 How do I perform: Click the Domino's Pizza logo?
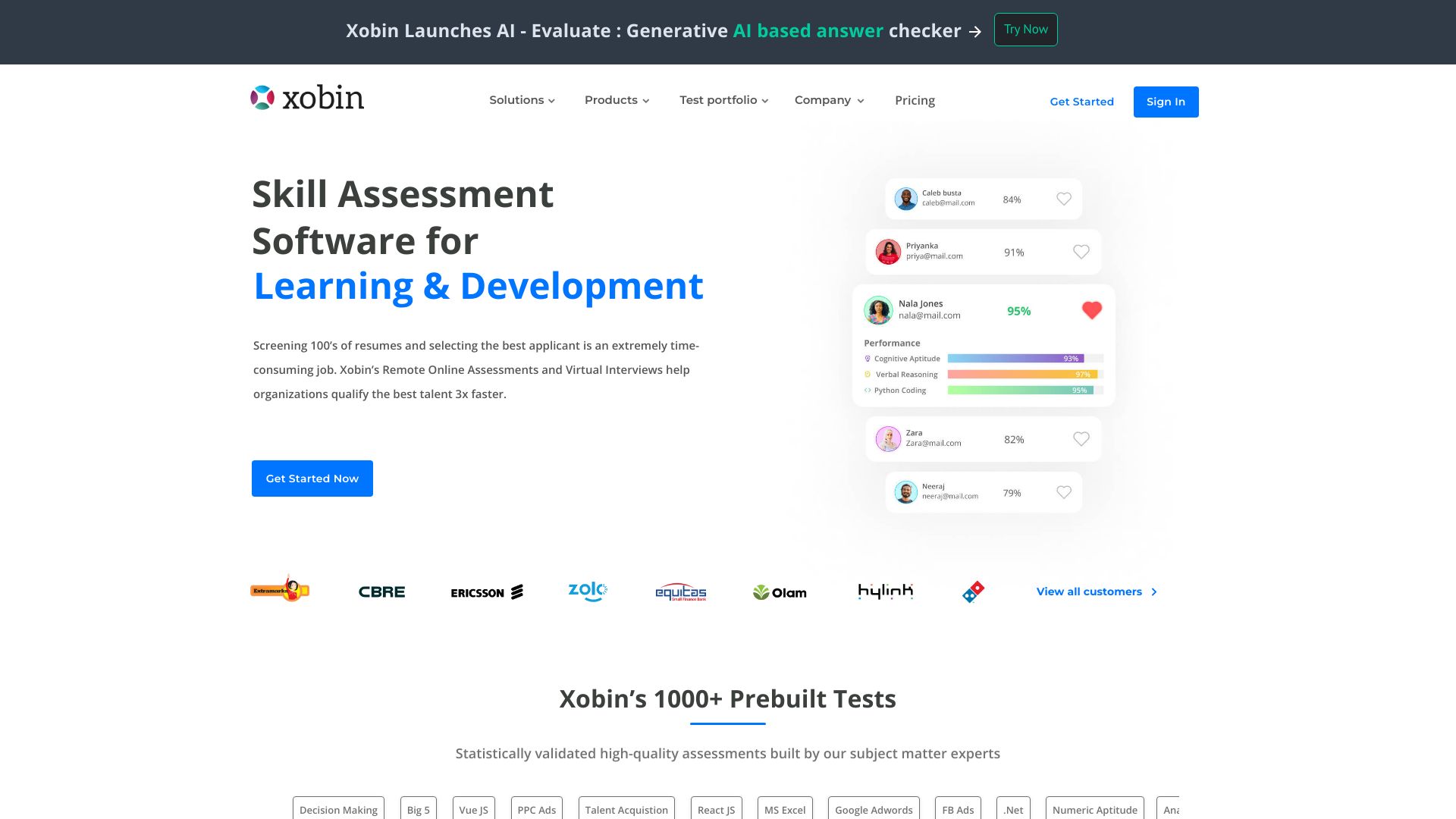(974, 591)
